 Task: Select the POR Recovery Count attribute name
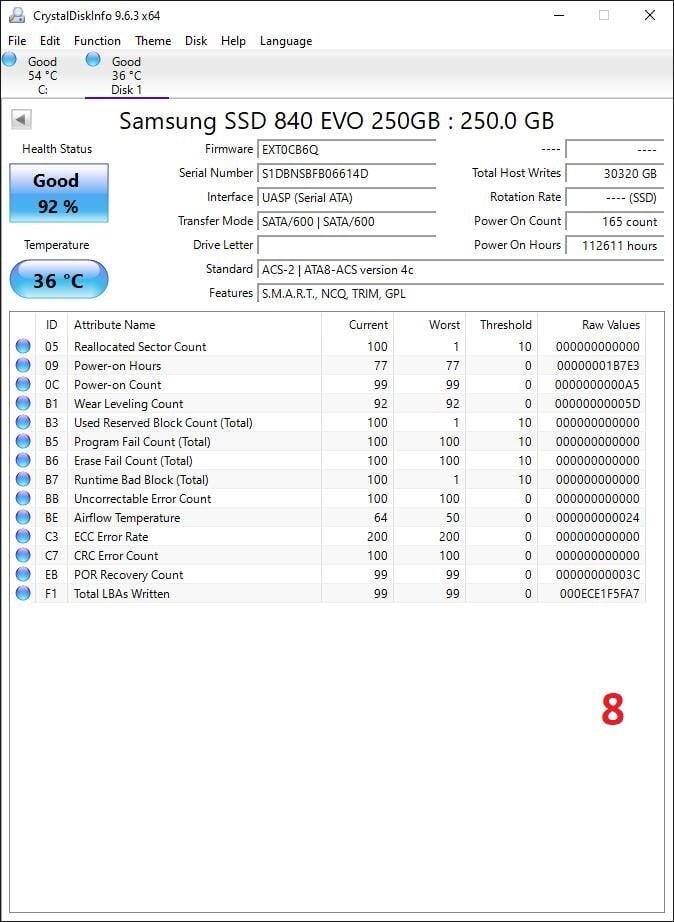click(128, 574)
